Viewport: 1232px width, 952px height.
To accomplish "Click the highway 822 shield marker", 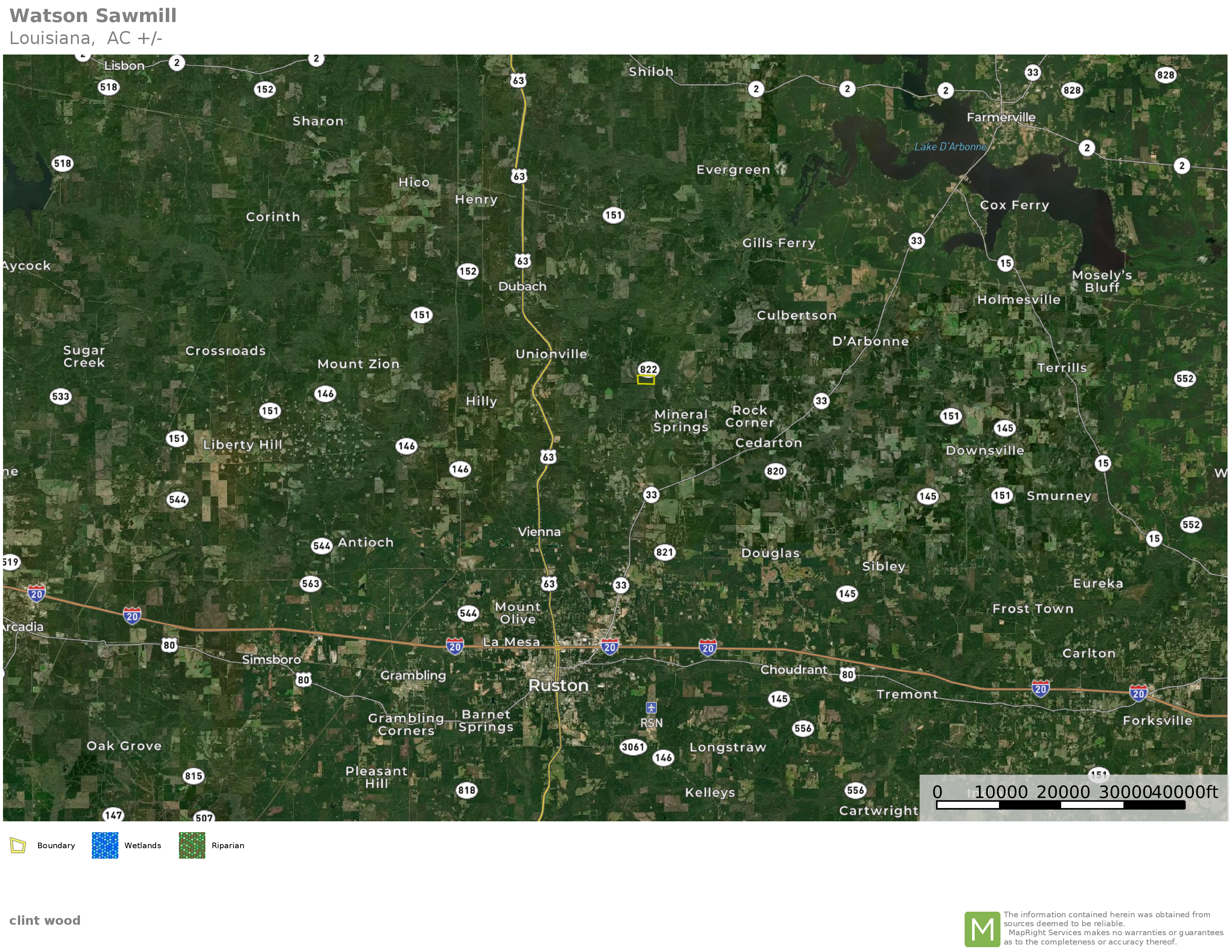I will coord(648,369).
